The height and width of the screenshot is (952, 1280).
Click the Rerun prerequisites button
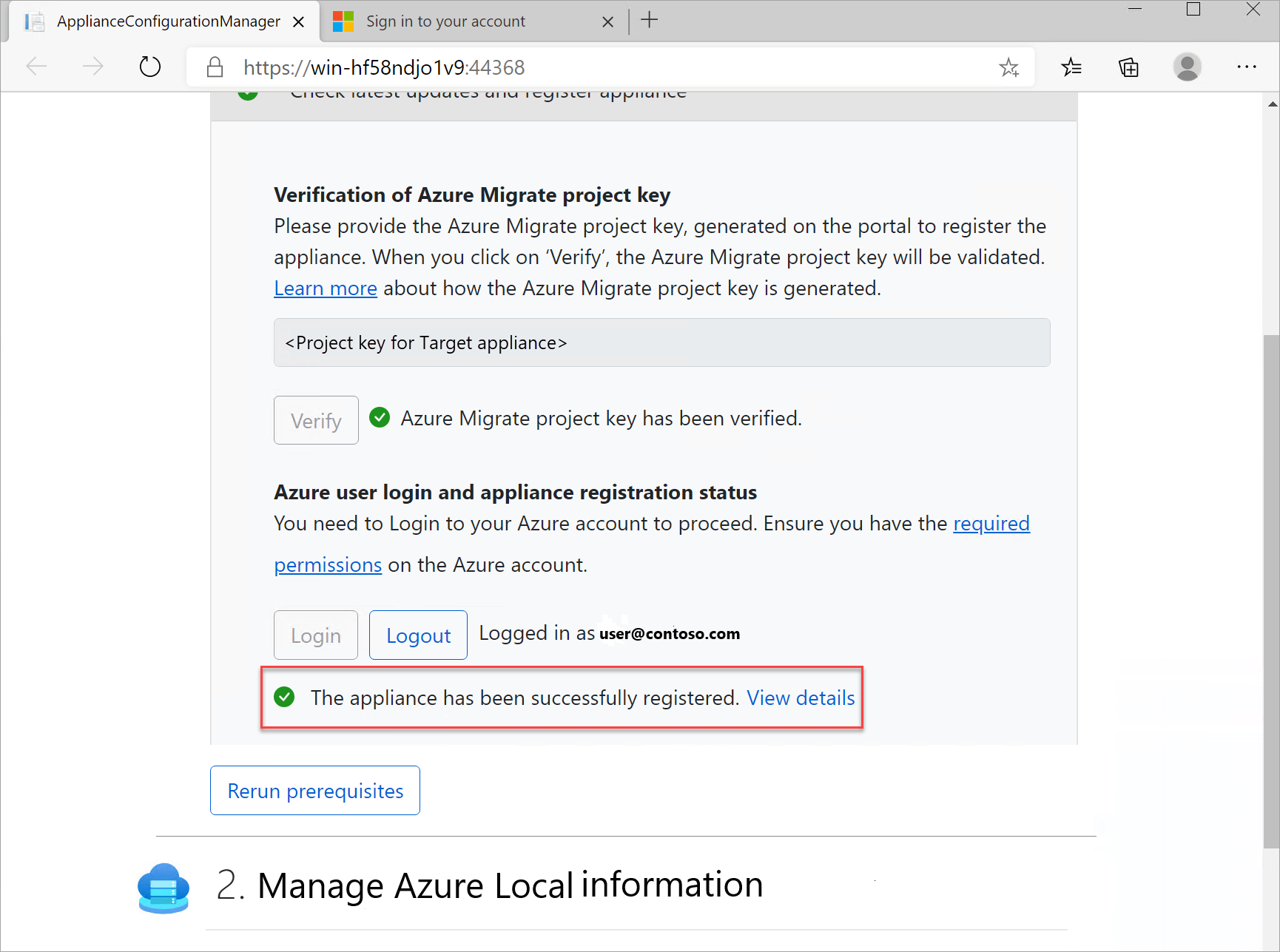pyautogui.click(x=314, y=790)
